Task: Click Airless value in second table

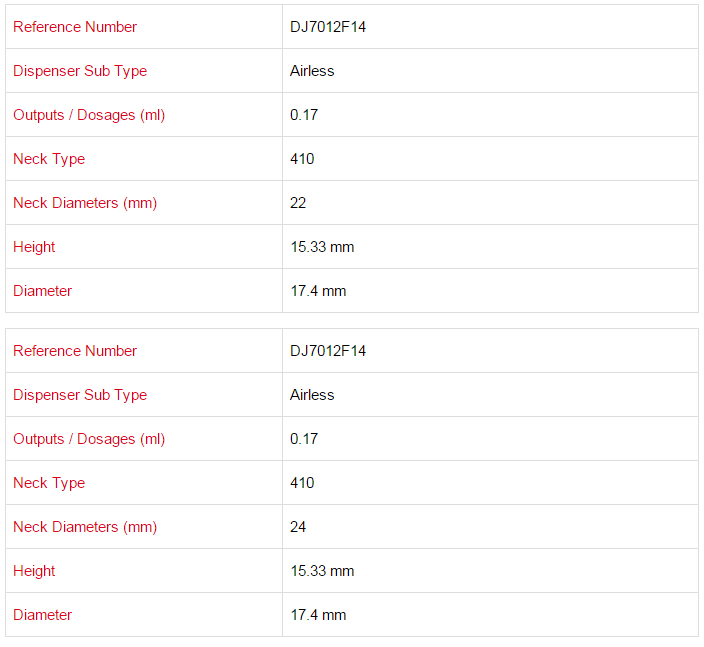Action: click(312, 395)
